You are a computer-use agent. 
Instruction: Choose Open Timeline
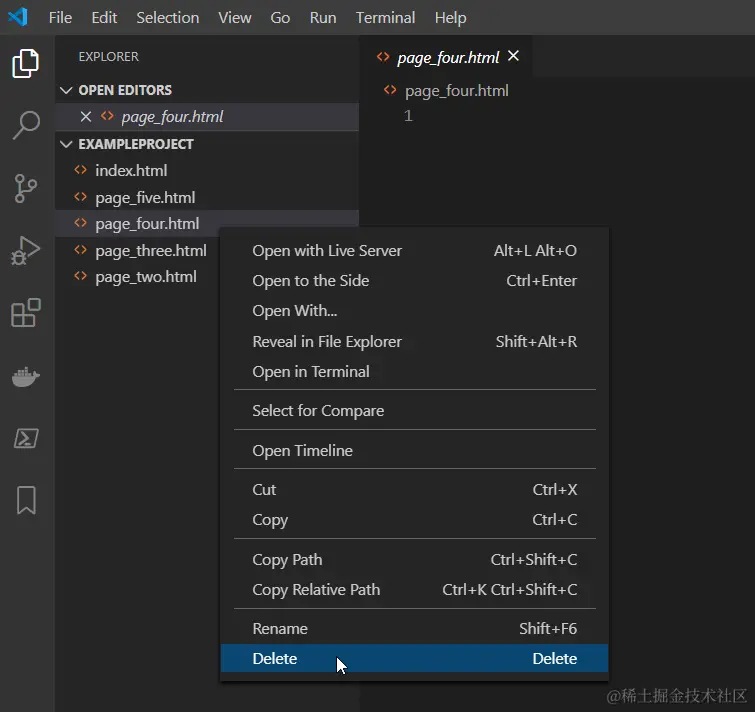(x=414, y=451)
